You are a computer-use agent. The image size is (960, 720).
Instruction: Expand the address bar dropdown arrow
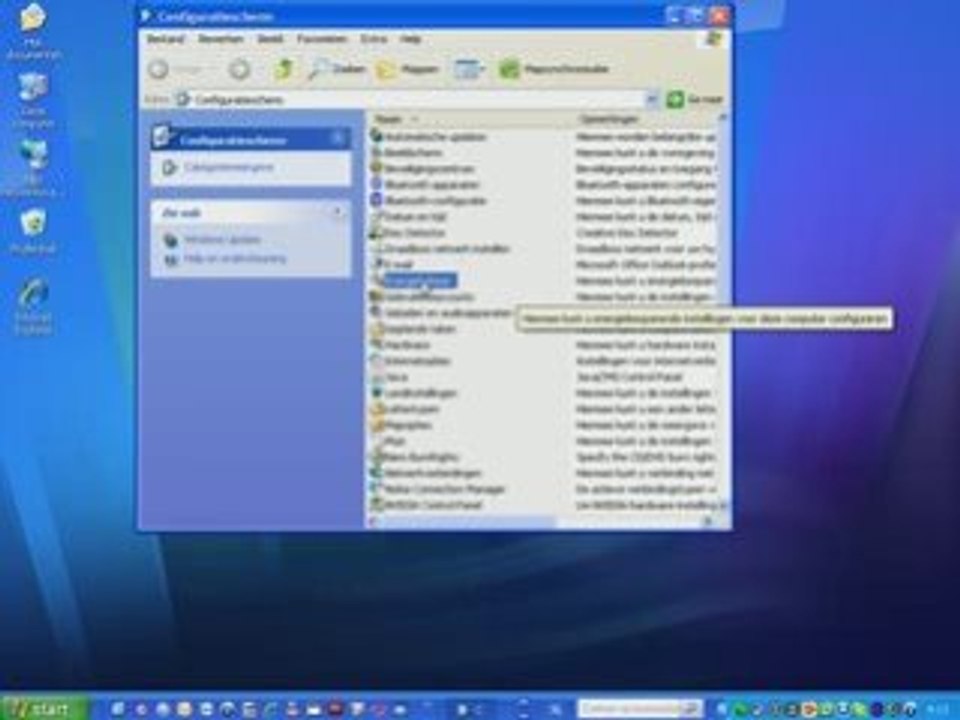[652, 99]
